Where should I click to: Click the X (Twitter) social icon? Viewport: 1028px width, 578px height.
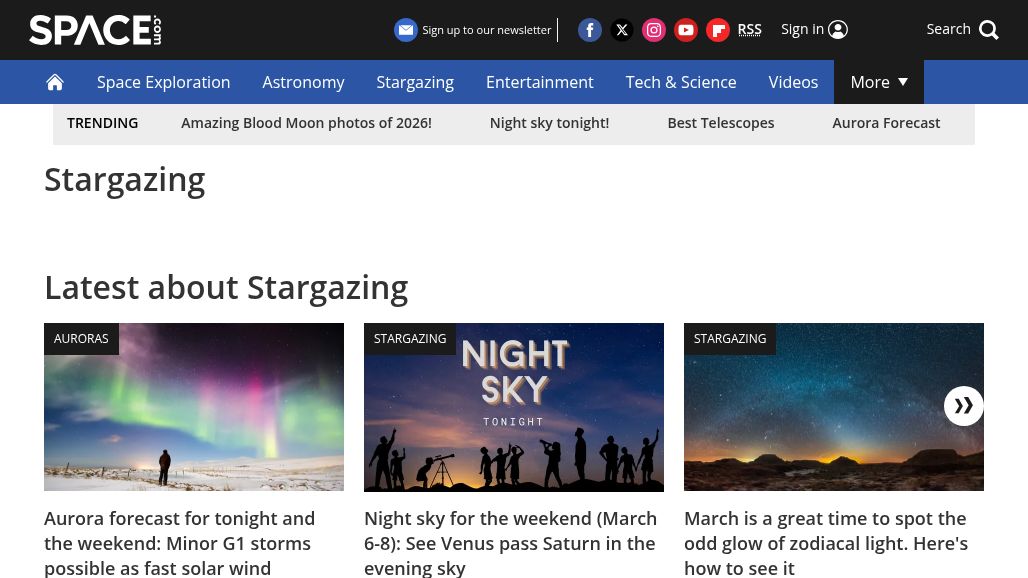pos(622,30)
